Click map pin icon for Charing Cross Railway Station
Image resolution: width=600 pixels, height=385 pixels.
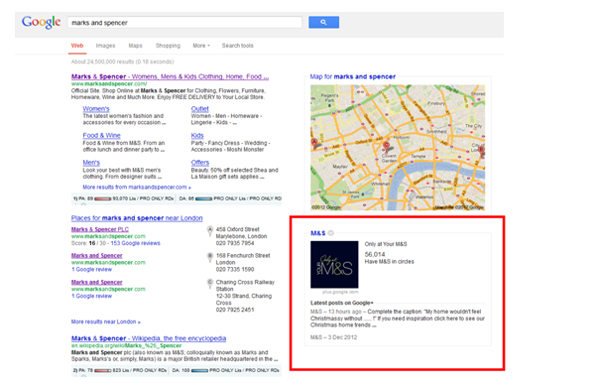tap(210, 284)
